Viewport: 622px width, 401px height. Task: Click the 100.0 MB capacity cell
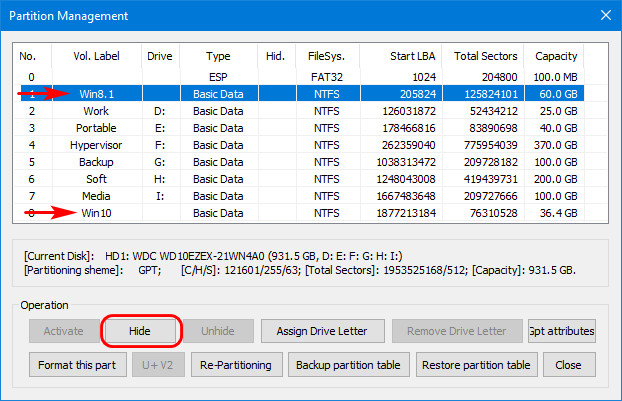[555, 77]
